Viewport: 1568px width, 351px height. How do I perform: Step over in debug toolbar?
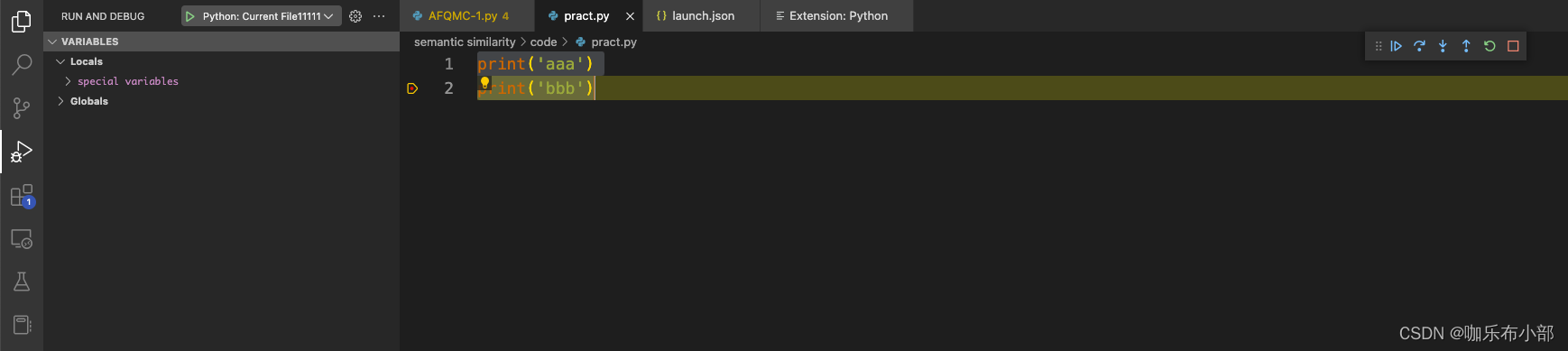click(1419, 46)
